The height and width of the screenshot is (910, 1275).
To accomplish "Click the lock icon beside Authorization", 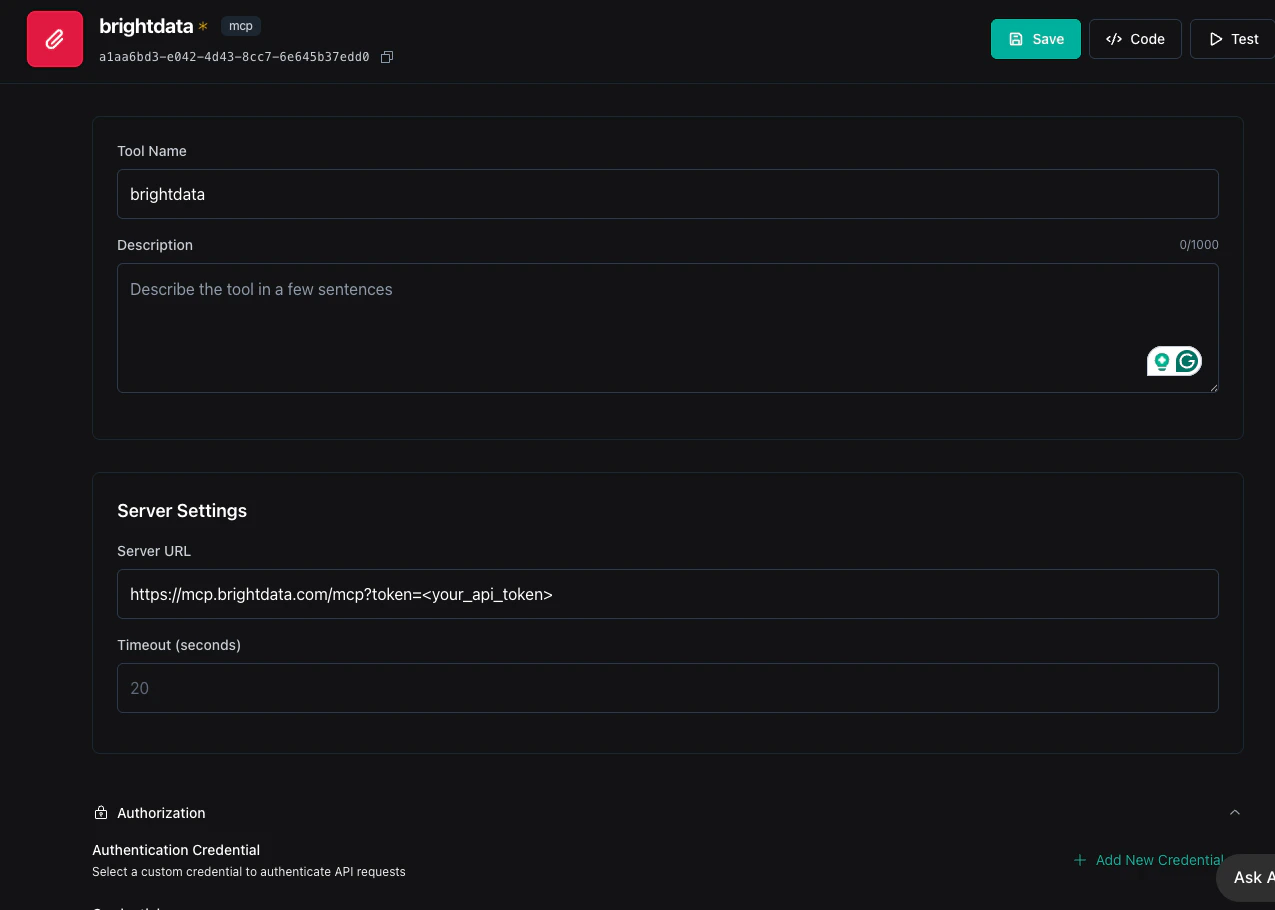I will click(99, 812).
